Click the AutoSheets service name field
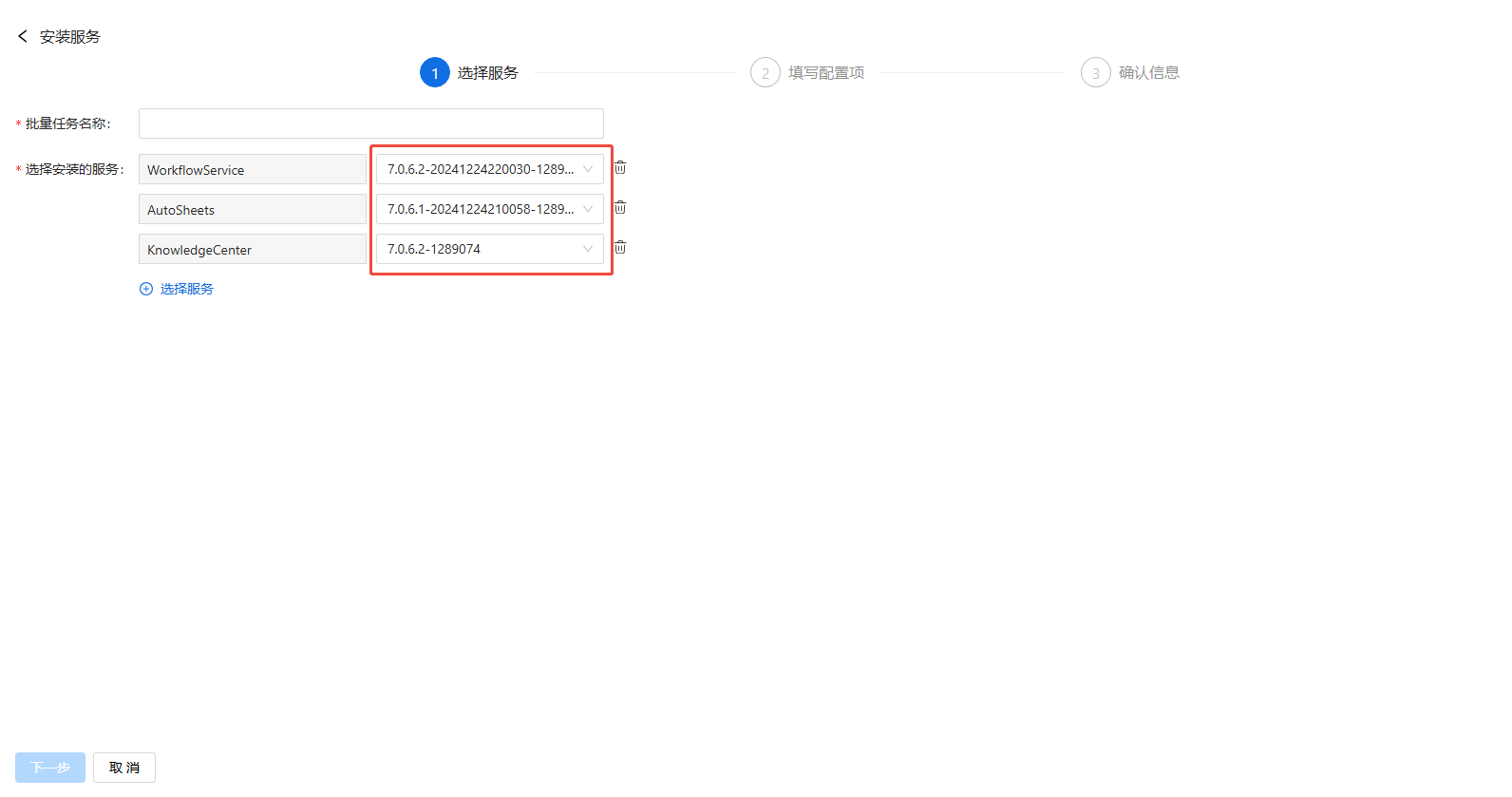Image resolution: width=1512 pixels, height=797 pixels. click(x=253, y=209)
